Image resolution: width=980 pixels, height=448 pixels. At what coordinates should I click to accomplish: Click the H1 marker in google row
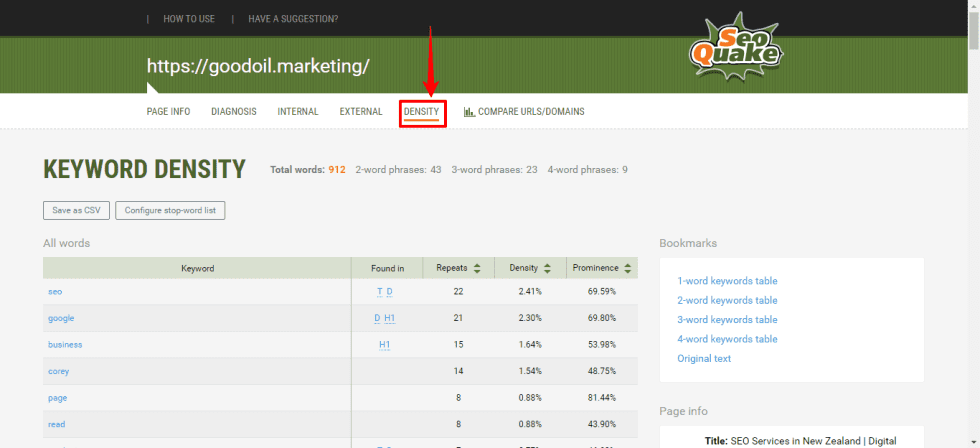(x=390, y=318)
